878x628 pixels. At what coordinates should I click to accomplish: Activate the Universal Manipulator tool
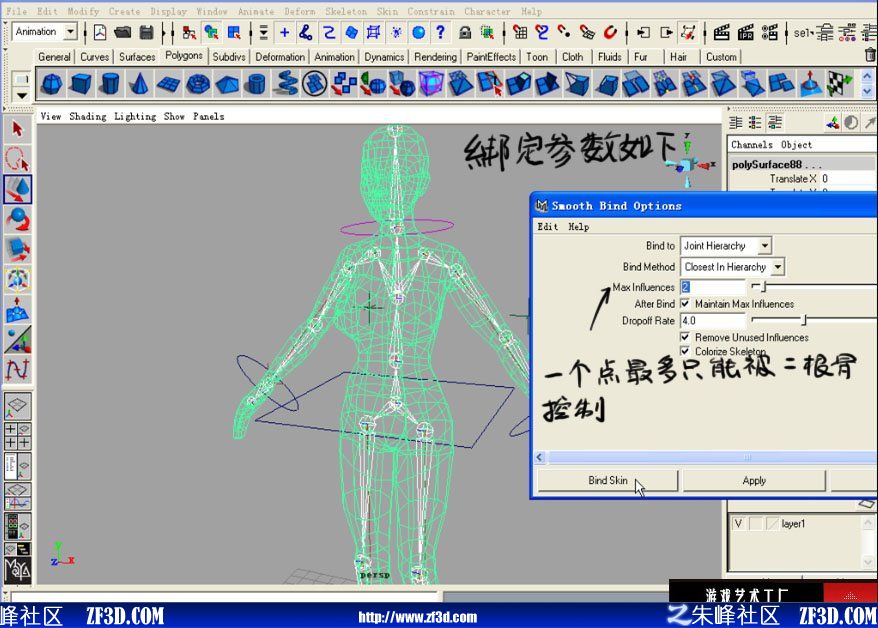pyautogui.click(x=17, y=279)
